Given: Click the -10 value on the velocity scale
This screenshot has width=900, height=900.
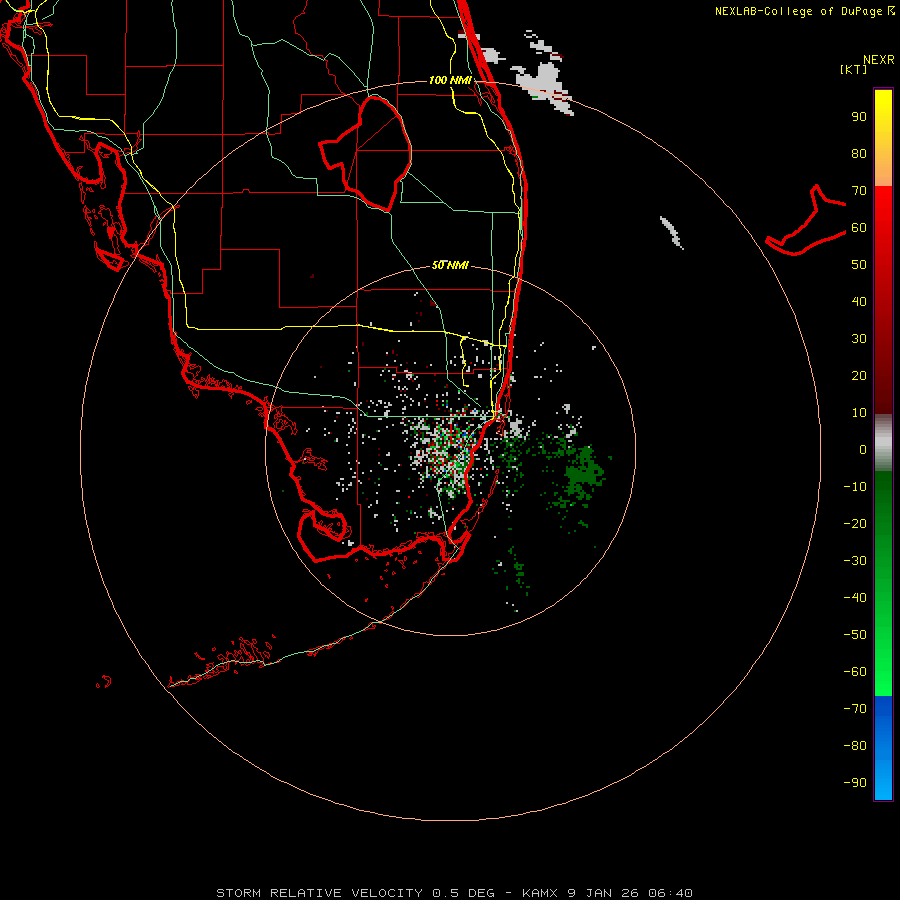Looking at the screenshot, I should (855, 487).
